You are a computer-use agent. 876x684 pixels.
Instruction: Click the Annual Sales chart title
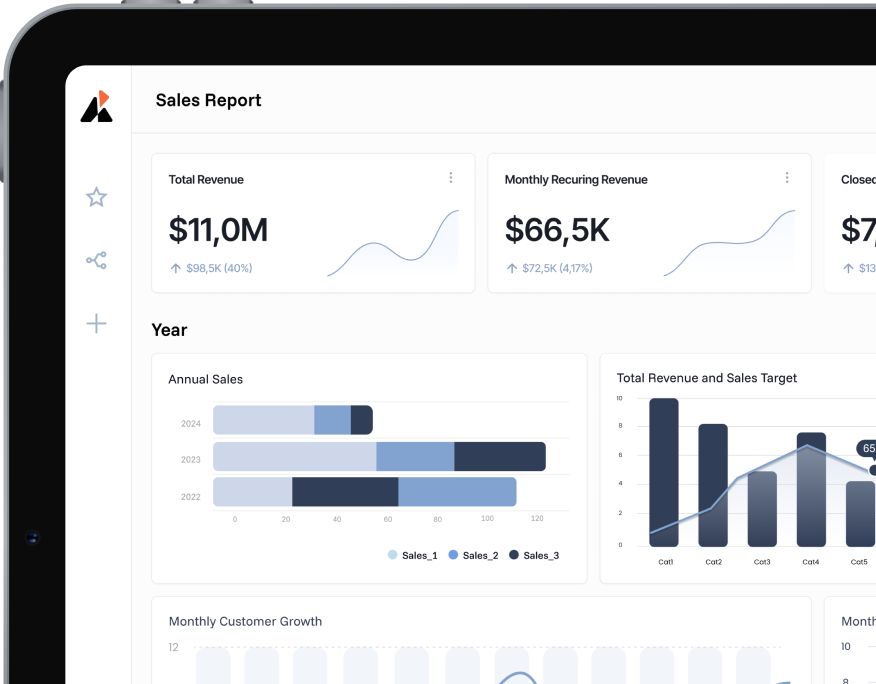[206, 379]
